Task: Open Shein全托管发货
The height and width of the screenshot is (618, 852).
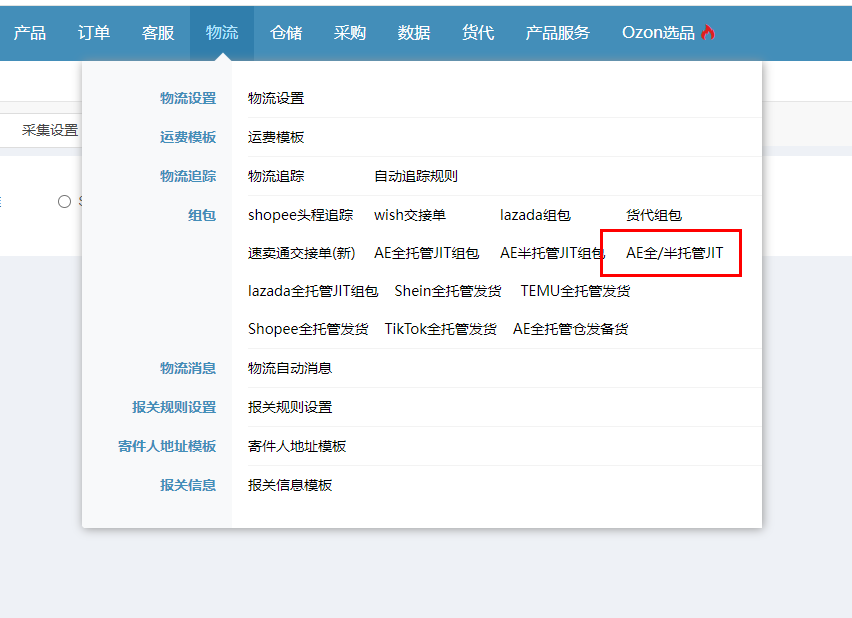Action: tap(448, 291)
